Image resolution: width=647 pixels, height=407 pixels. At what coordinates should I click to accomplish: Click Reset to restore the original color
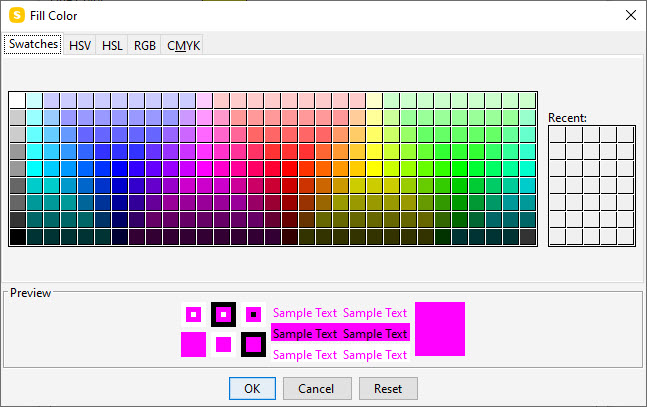388,388
